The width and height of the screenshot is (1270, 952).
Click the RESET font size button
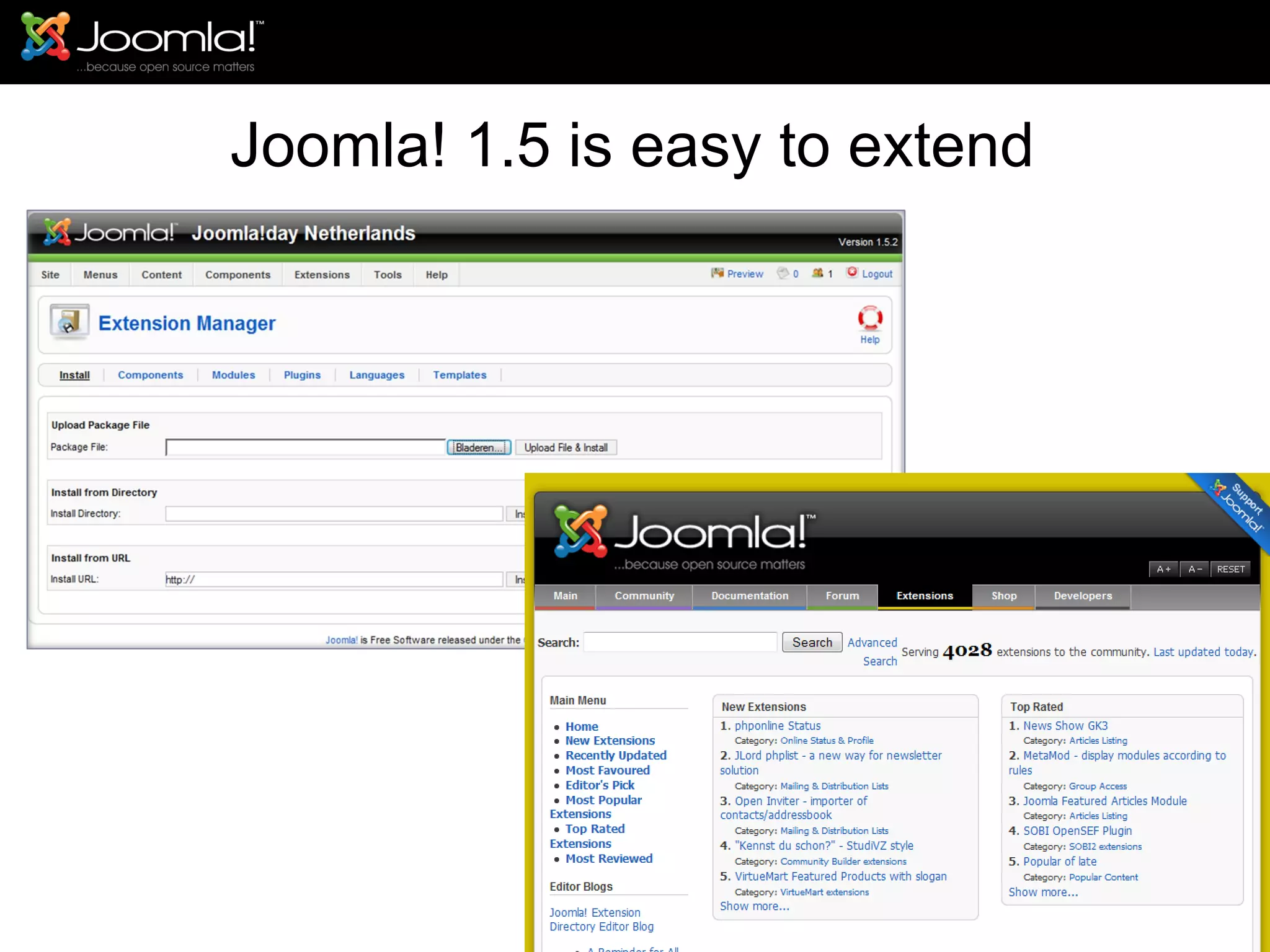coord(1230,569)
